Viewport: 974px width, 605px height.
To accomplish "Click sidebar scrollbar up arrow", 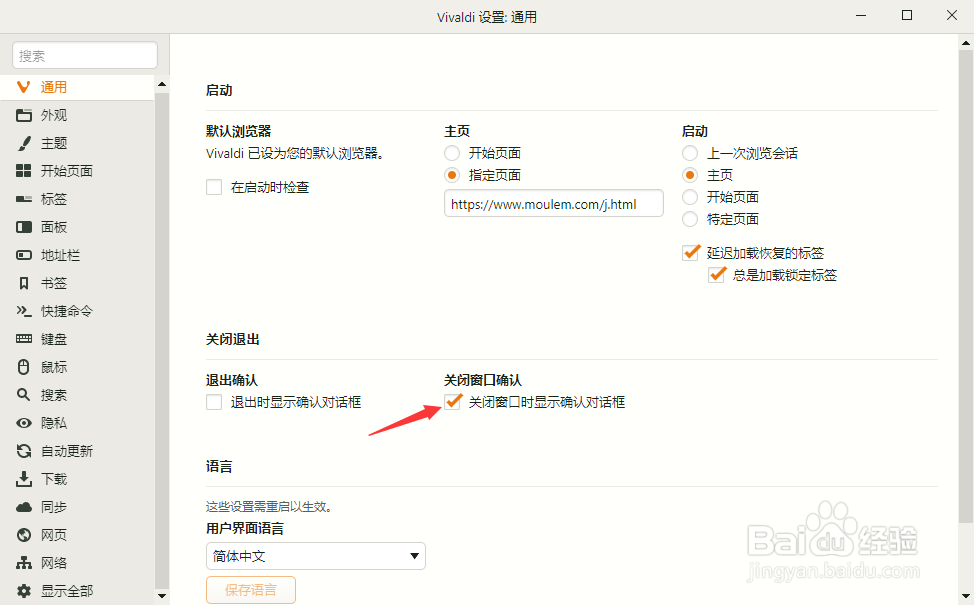I will [162, 84].
